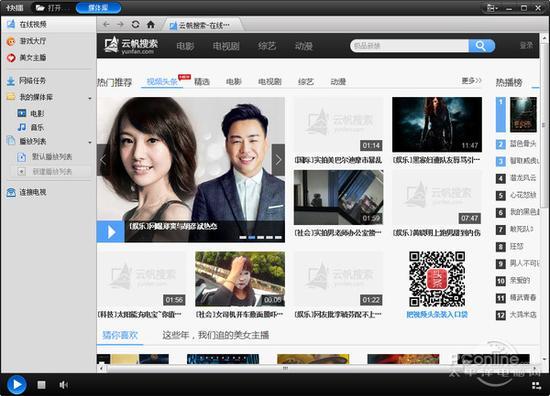Mute audio with the speaker icon

point(63,385)
